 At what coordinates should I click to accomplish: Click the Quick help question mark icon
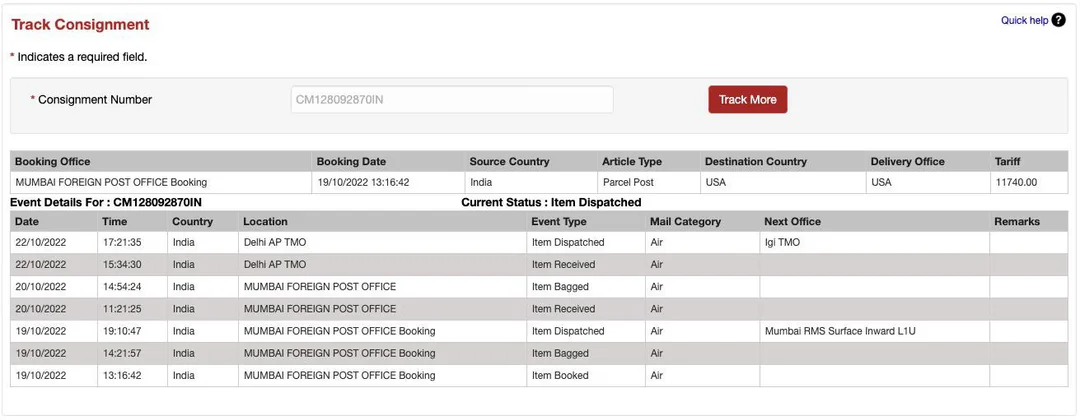(x=1058, y=20)
